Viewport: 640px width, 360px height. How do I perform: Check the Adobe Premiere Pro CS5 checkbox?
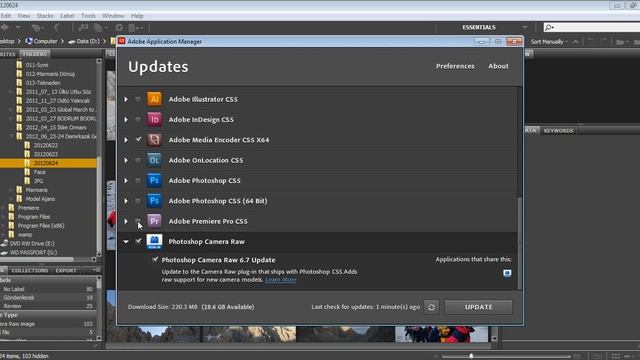point(138,221)
